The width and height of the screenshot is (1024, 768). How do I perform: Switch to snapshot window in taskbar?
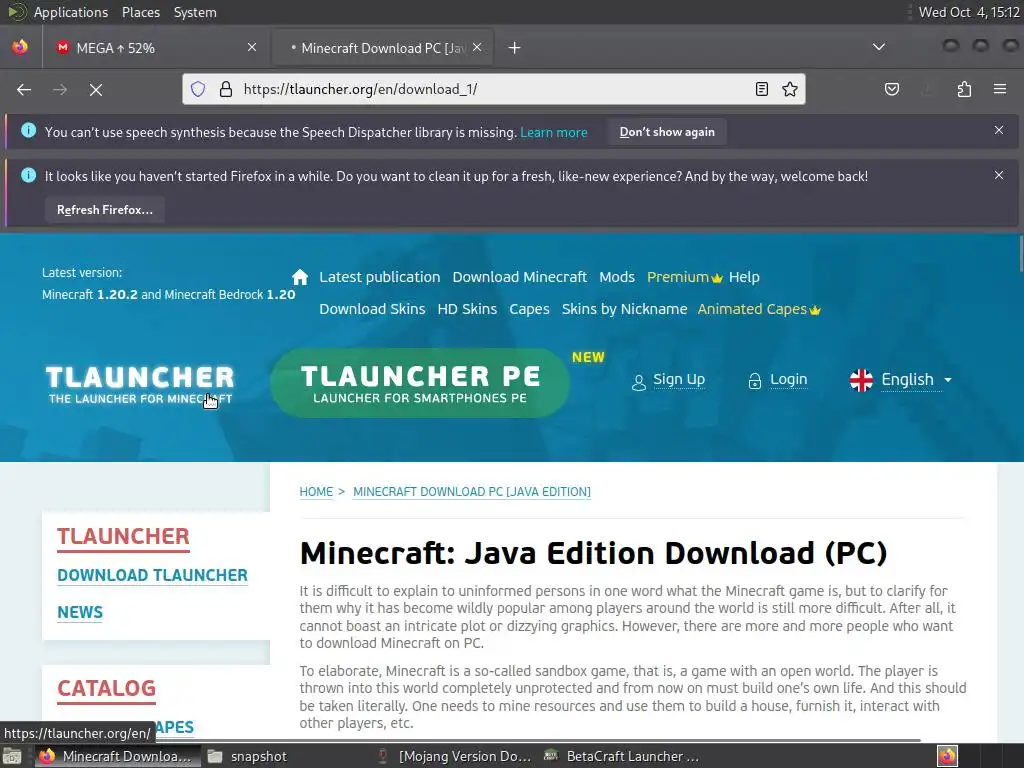(247, 756)
